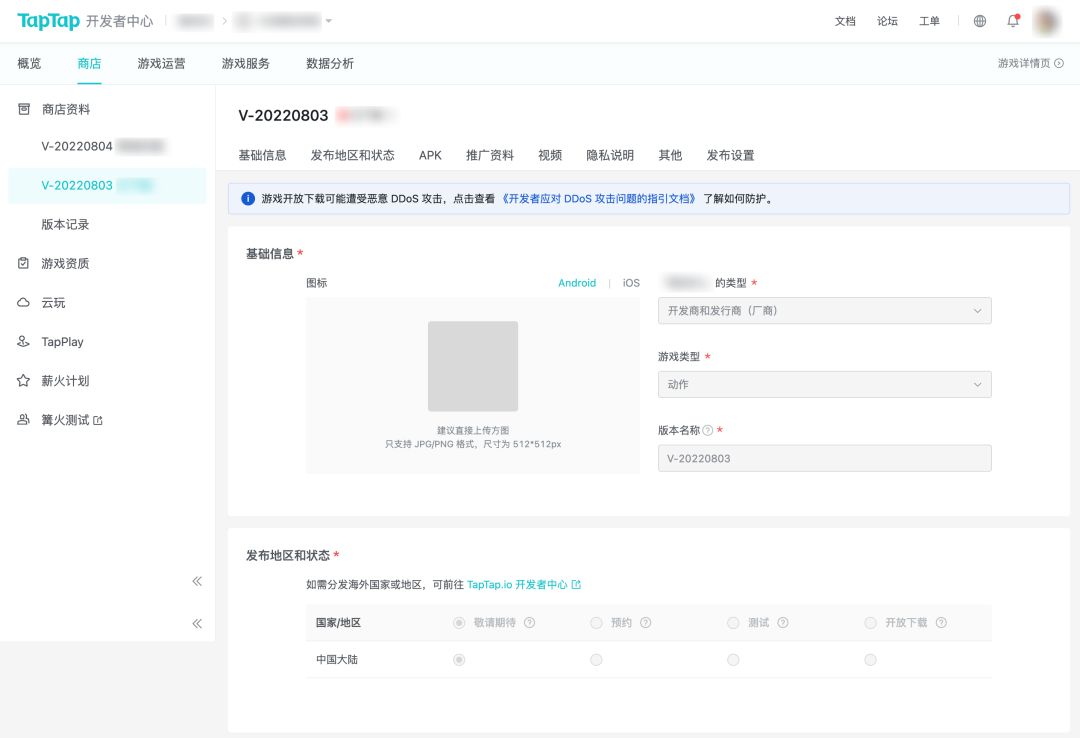Click the notification bell icon
The width and height of the screenshot is (1080, 738).
point(1013,21)
